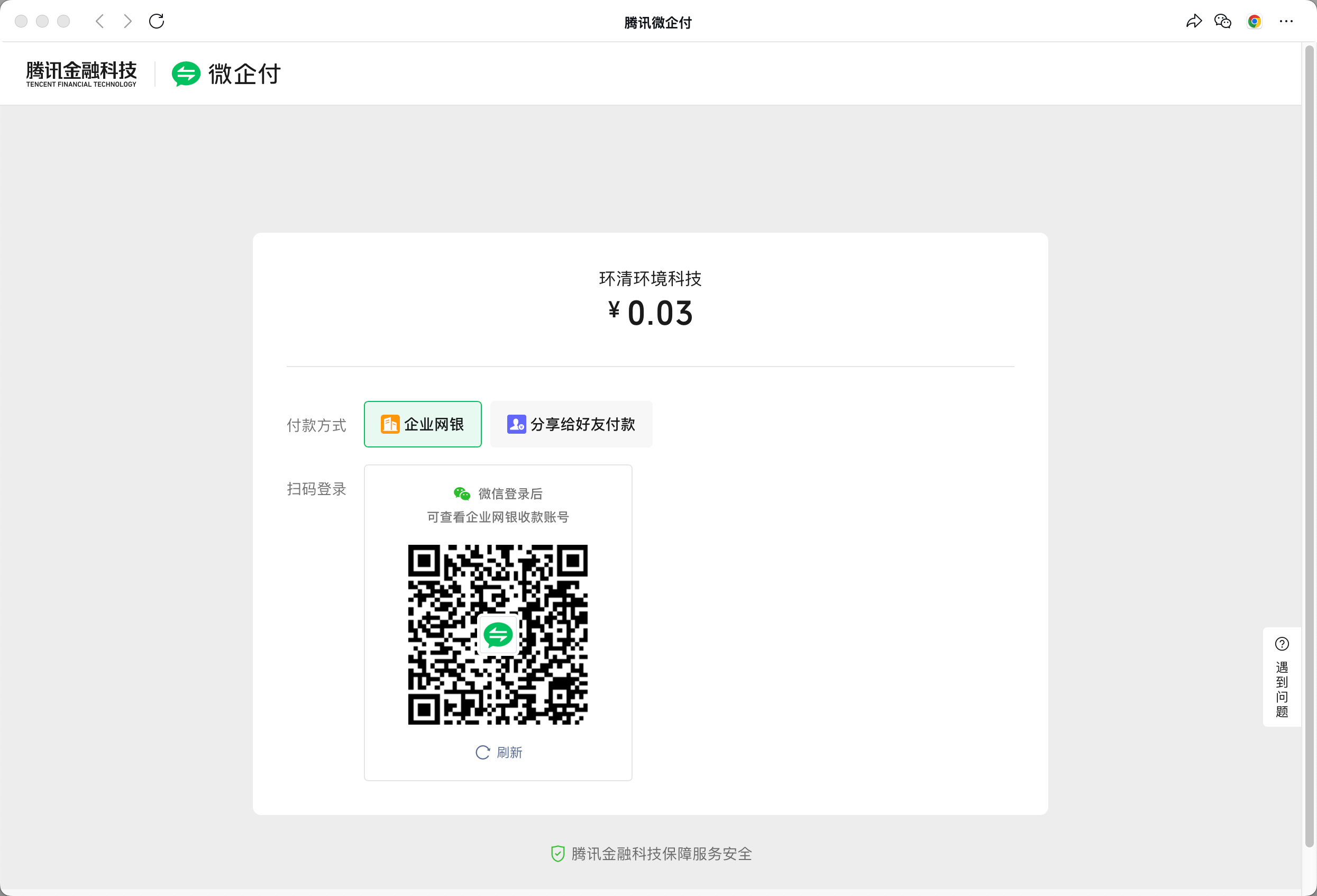Screen dimensions: 1317x896
Task: Click the 腾讯金融科技 header logo
Action: point(81,74)
